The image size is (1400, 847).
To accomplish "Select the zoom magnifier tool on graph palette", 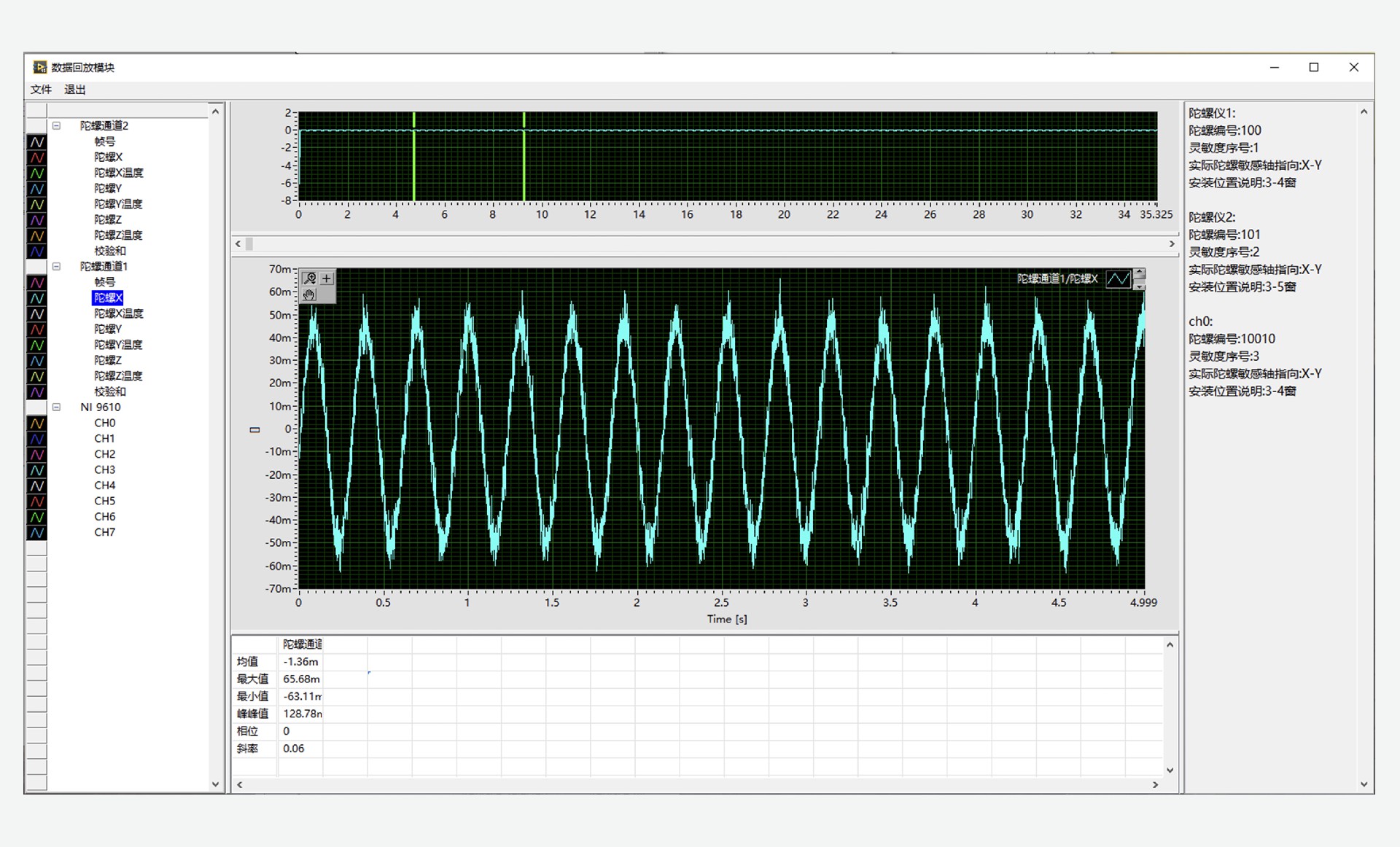I will pyautogui.click(x=310, y=278).
